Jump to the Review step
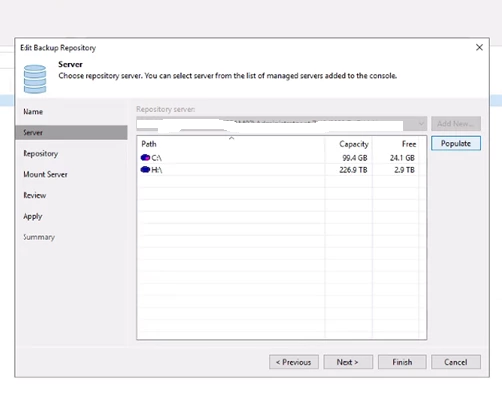The width and height of the screenshot is (502, 405). (35, 195)
